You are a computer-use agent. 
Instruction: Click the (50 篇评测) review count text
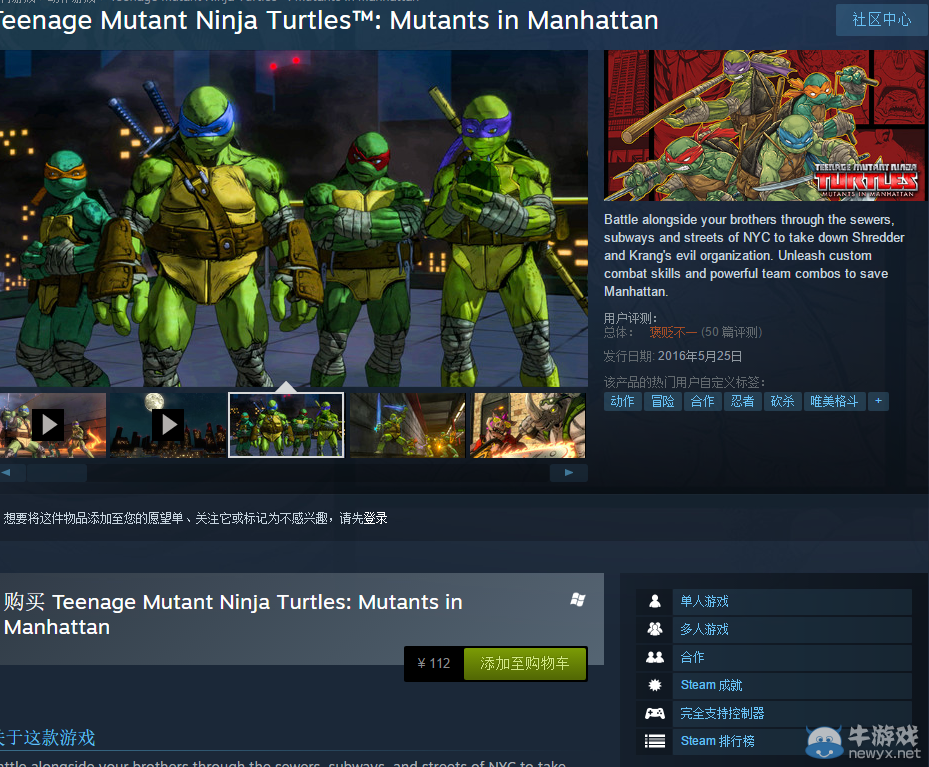(732, 332)
